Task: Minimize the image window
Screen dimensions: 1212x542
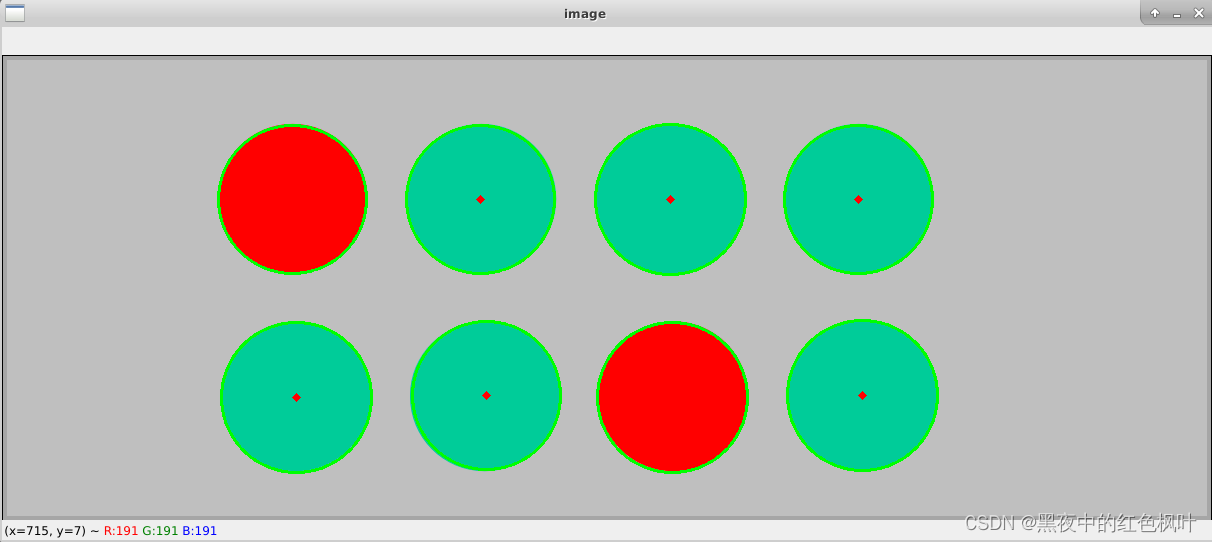Action: pyautogui.click(x=1177, y=14)
